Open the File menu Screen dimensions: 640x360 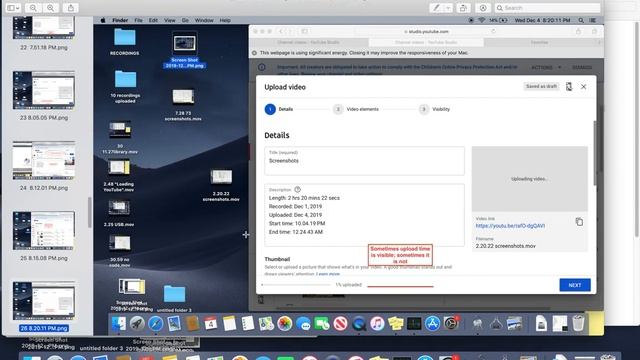(138, 20)
